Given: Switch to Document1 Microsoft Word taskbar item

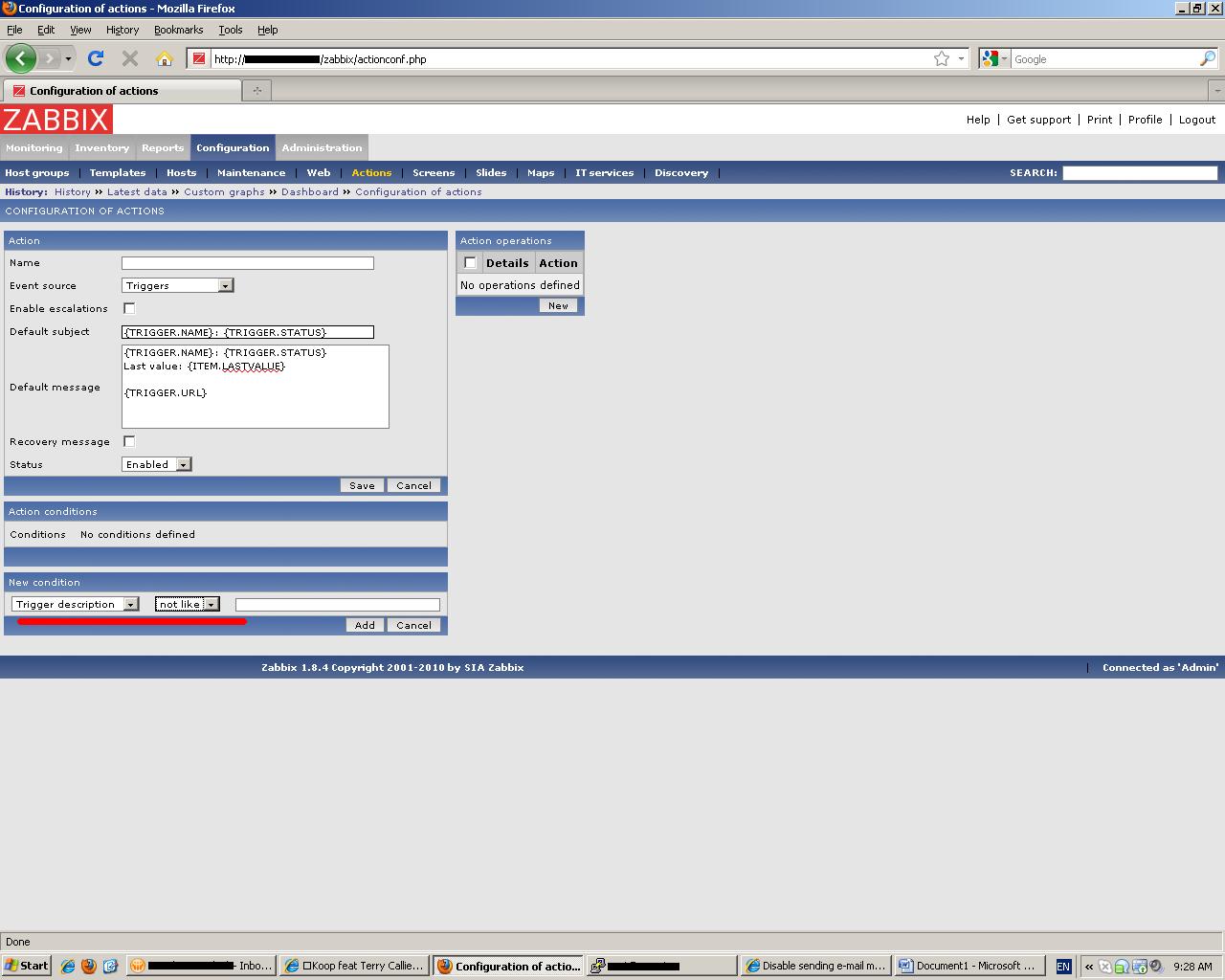Looking at the screenshot, I should pyautogui.click(x=969, y=966).
